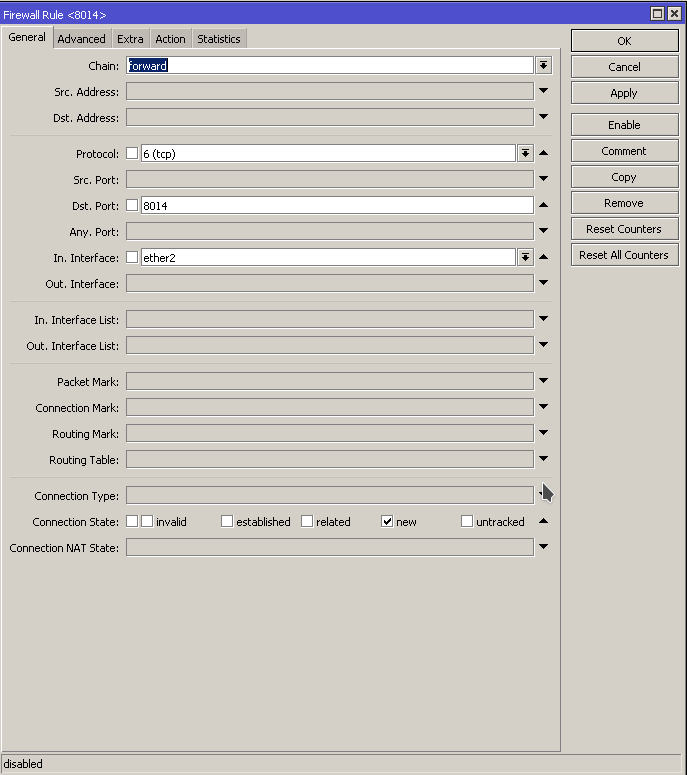
Task: Check the established connection state
Action: click(x=227, y=521)
